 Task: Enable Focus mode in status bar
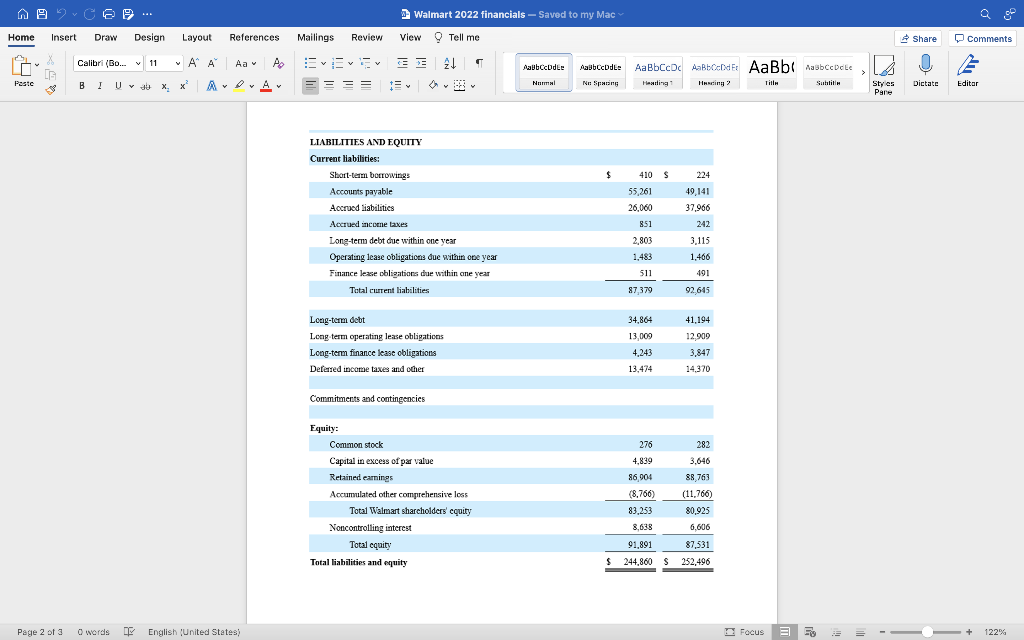744,632
